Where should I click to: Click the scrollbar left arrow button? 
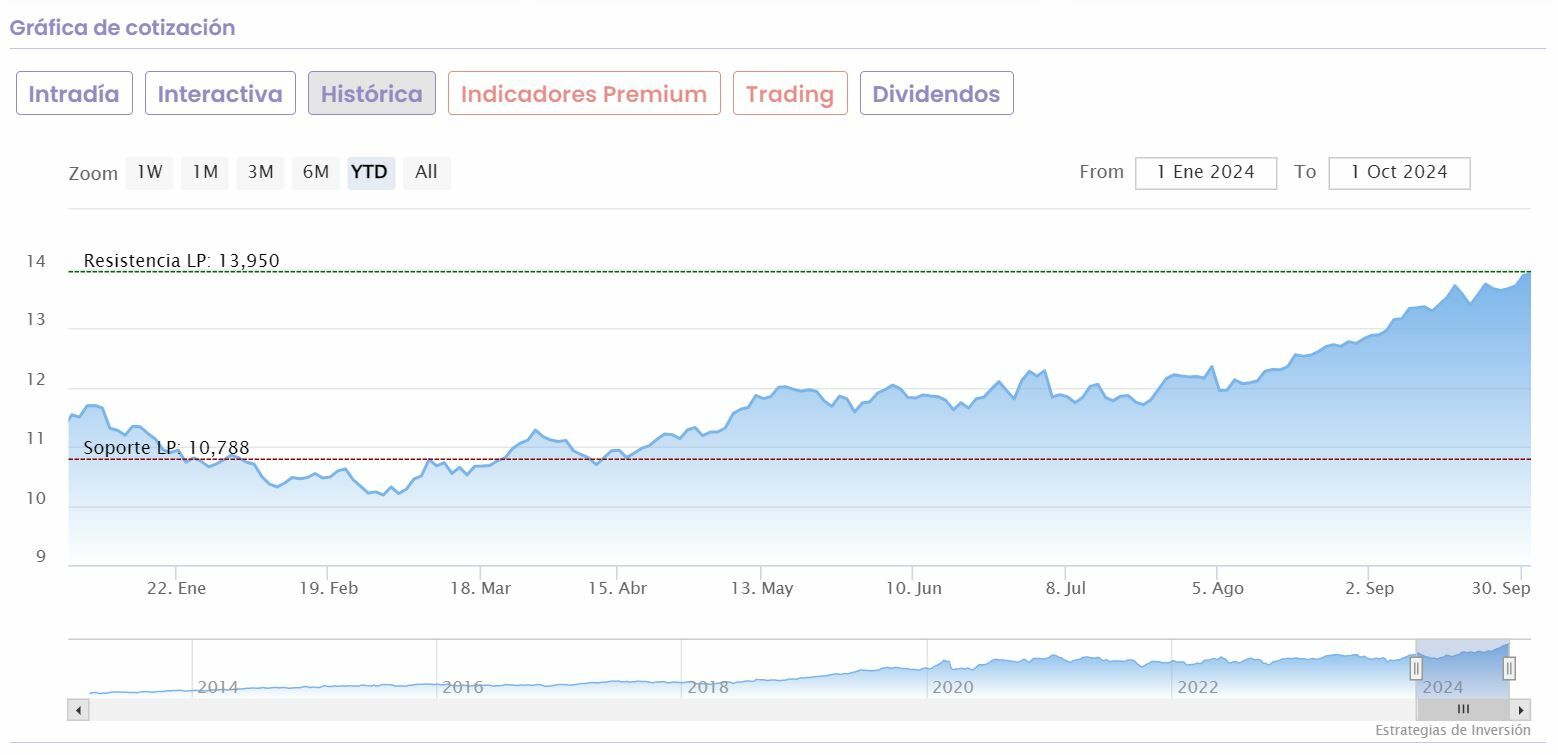pos(79,710)
